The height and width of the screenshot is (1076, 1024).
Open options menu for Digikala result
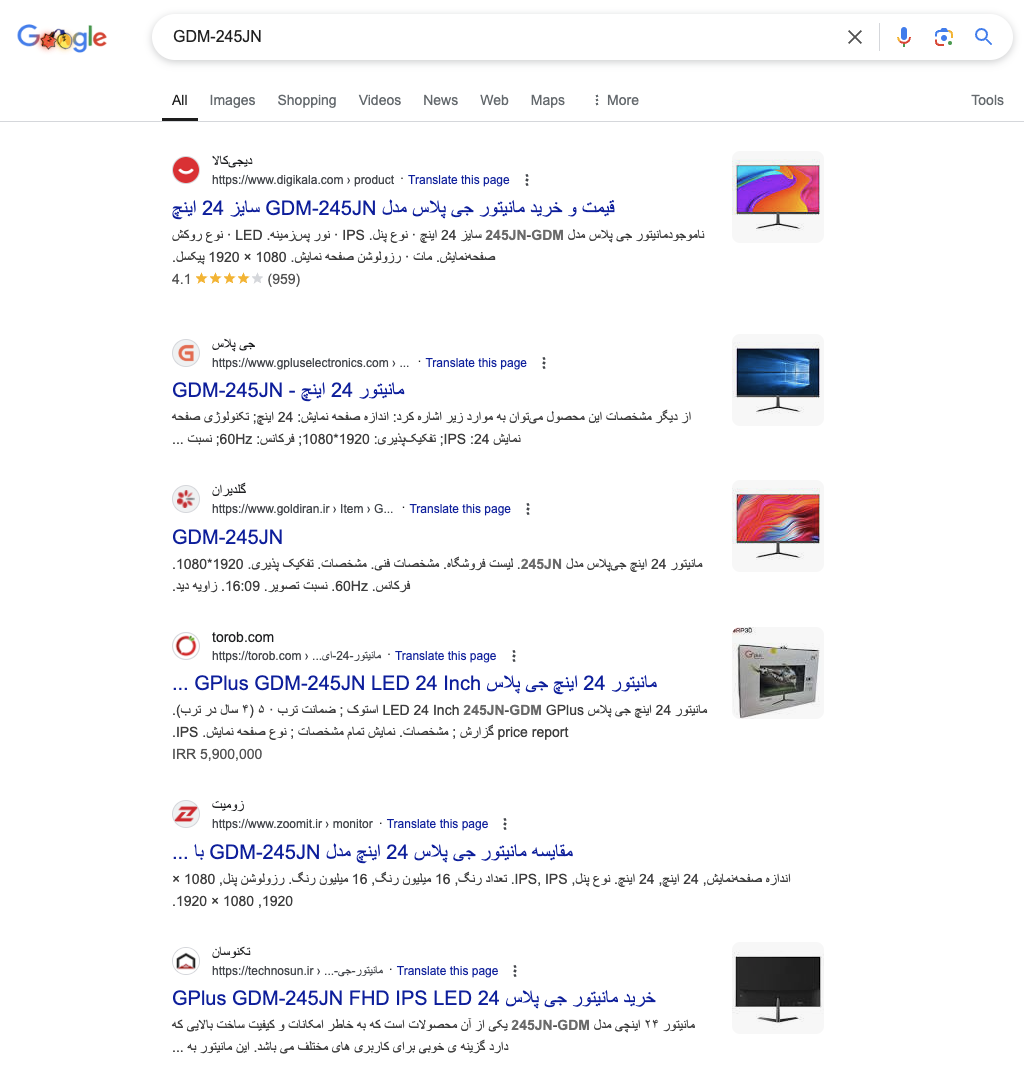[526, 180]
